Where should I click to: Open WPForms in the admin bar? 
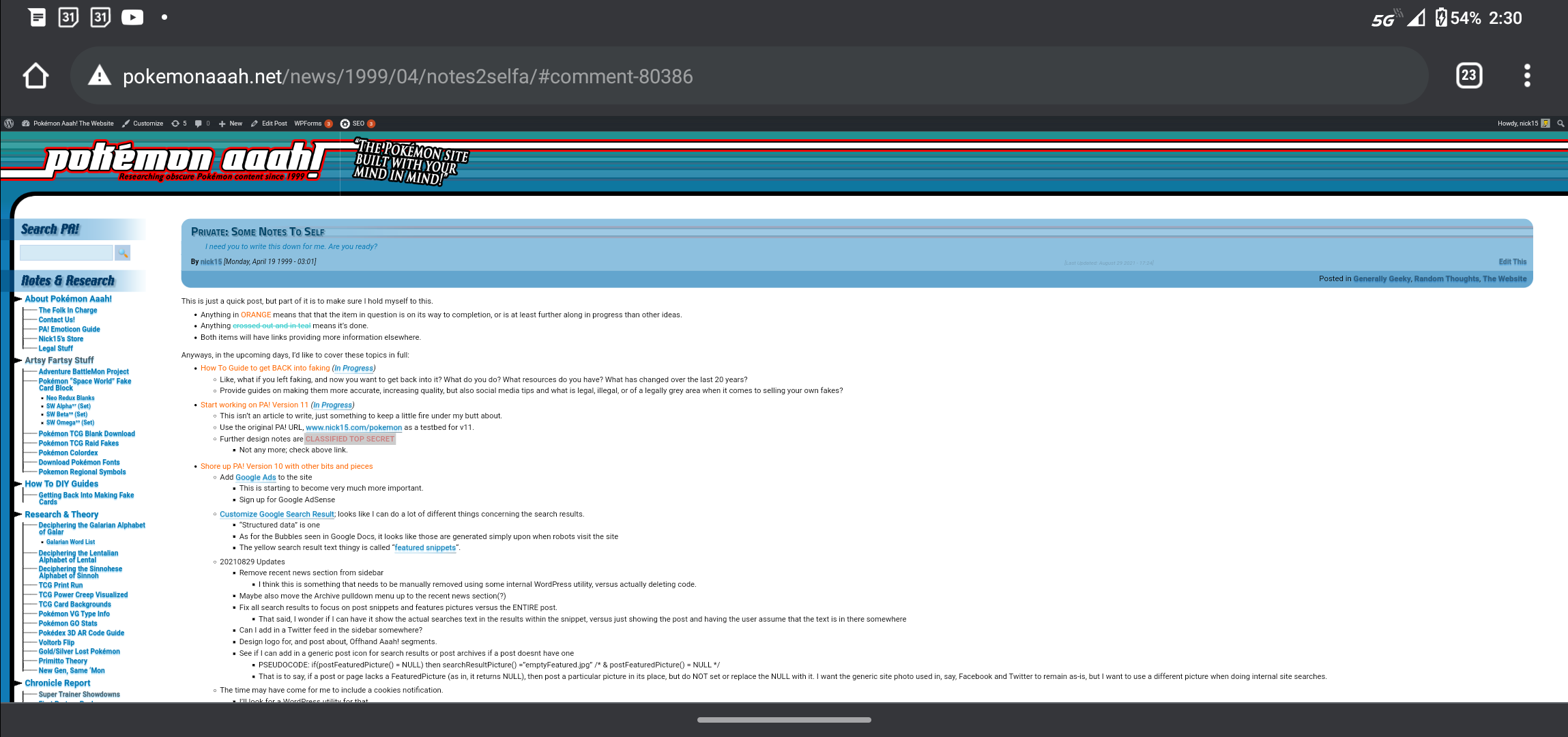(313, 124)
